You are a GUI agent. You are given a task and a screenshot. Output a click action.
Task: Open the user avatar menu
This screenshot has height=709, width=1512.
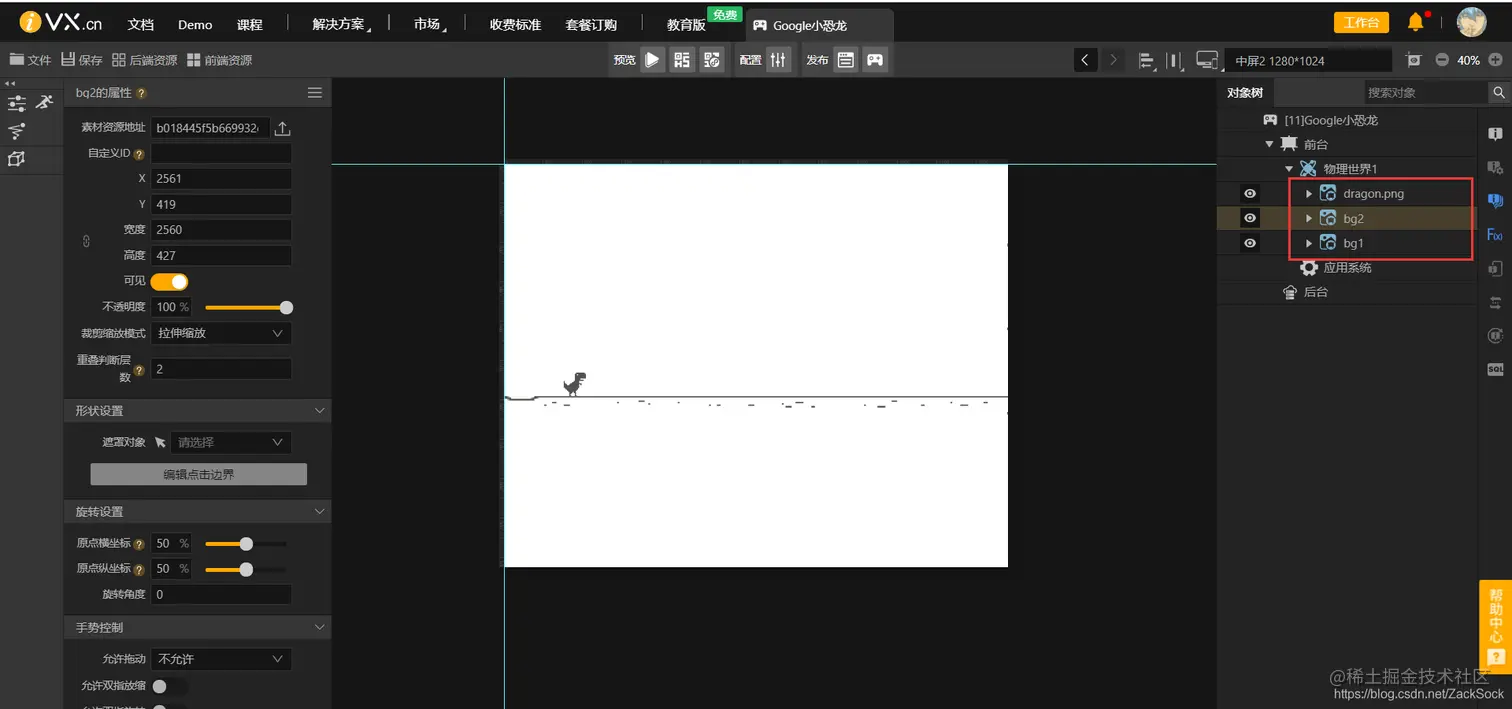coord(1471,22)
